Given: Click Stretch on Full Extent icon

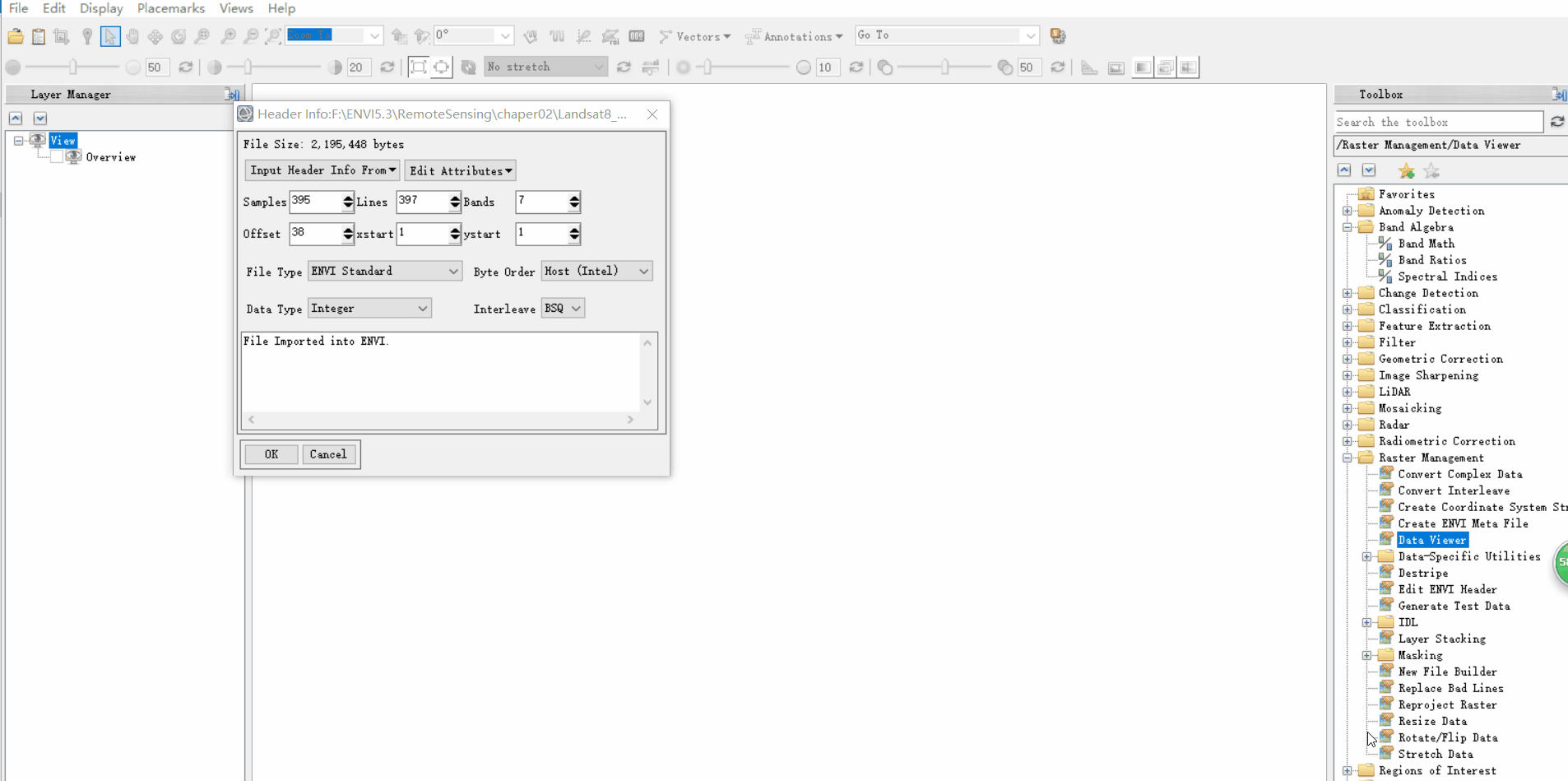Looking at the screenshot, I should 419,67.
